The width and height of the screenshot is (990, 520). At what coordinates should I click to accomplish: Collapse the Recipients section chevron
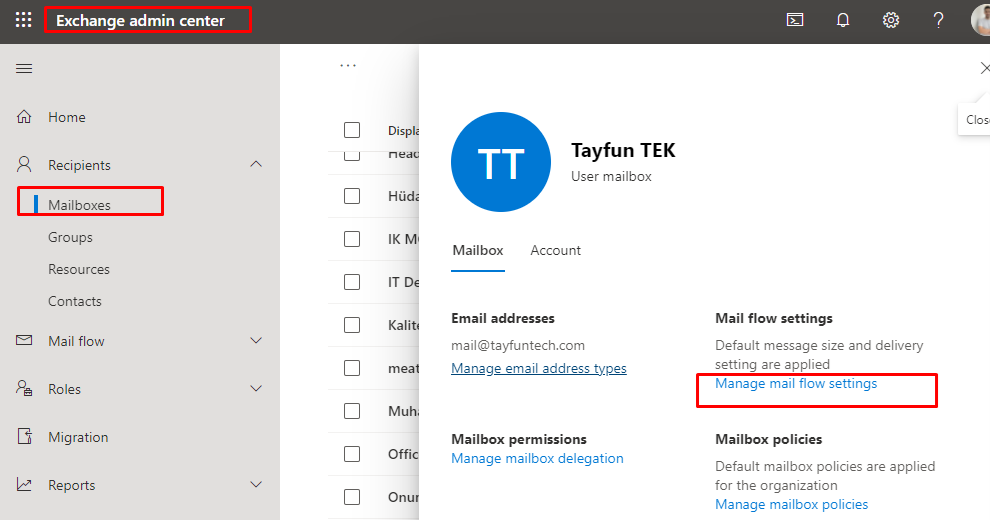(256, 165)
